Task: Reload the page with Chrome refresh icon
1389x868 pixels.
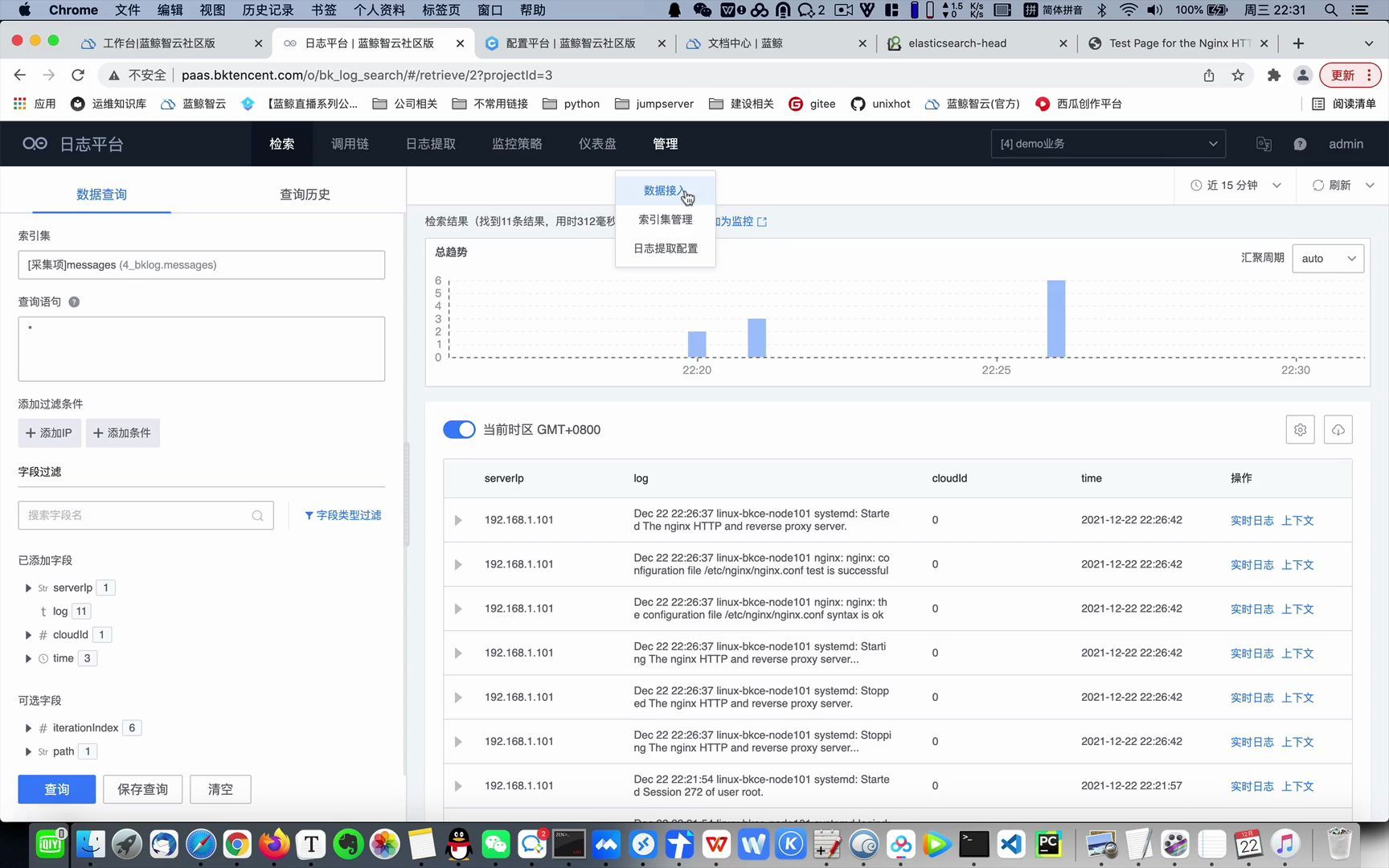Action: 78,75
